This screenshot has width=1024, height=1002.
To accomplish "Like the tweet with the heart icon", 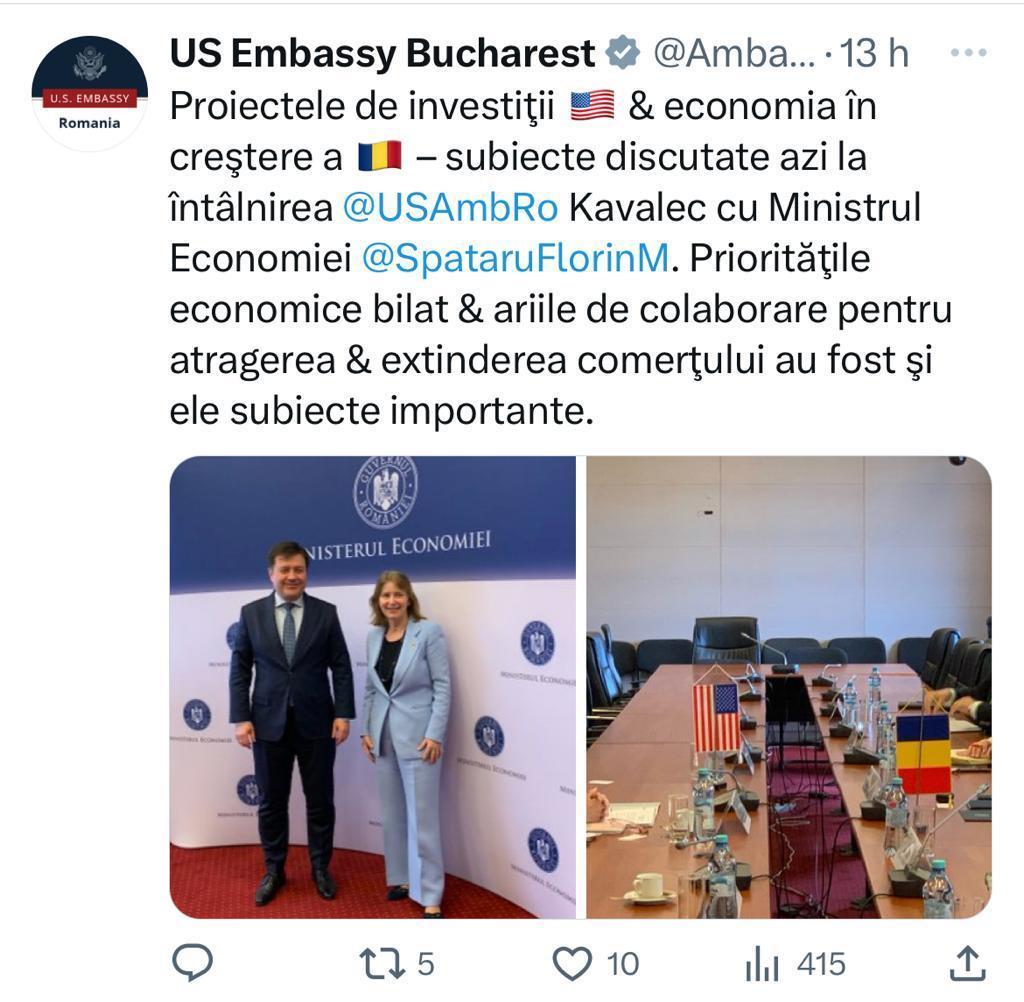I will click(572, 963).
